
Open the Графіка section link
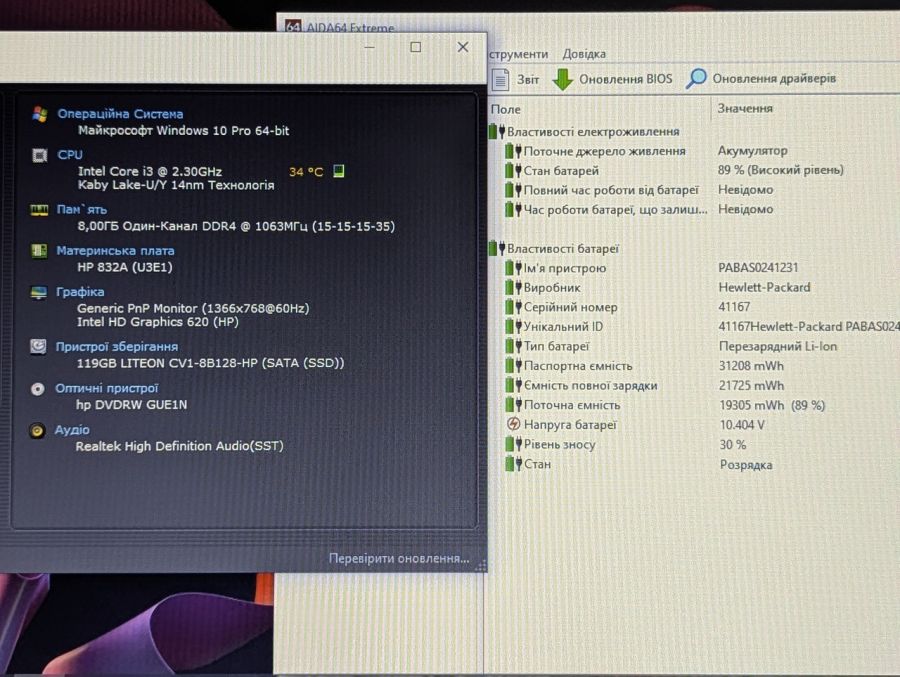80,292
